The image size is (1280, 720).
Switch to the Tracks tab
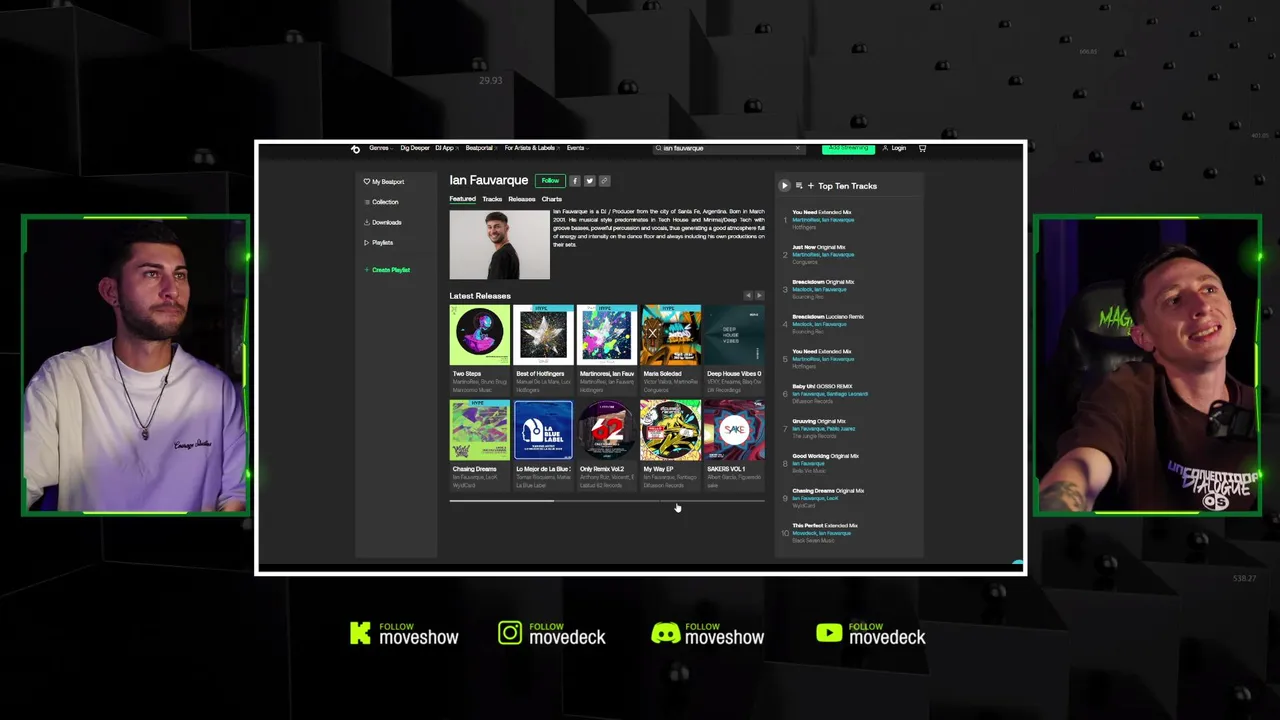point(492,199)
